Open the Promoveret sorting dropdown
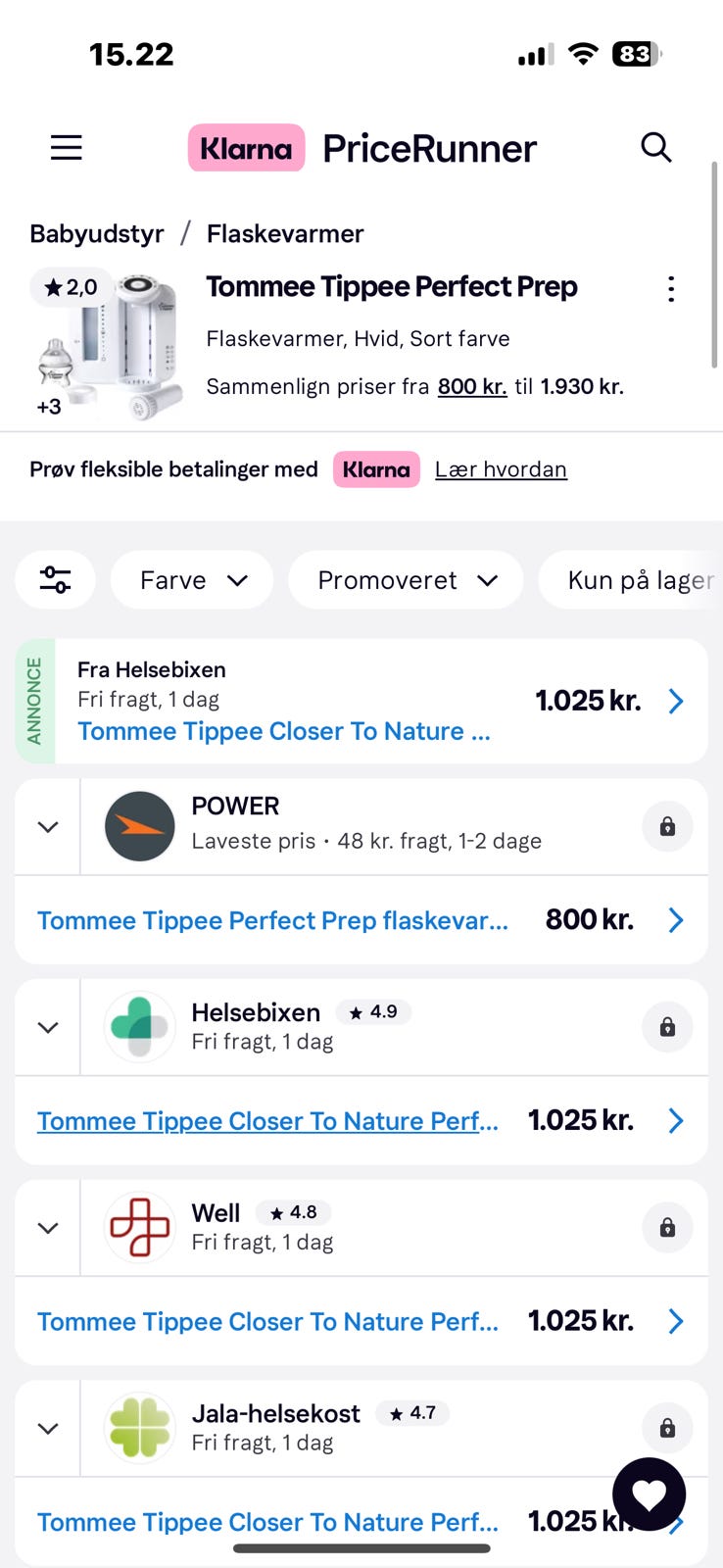Viewport: 723px width, 1568px height. (x=407, y=580)
